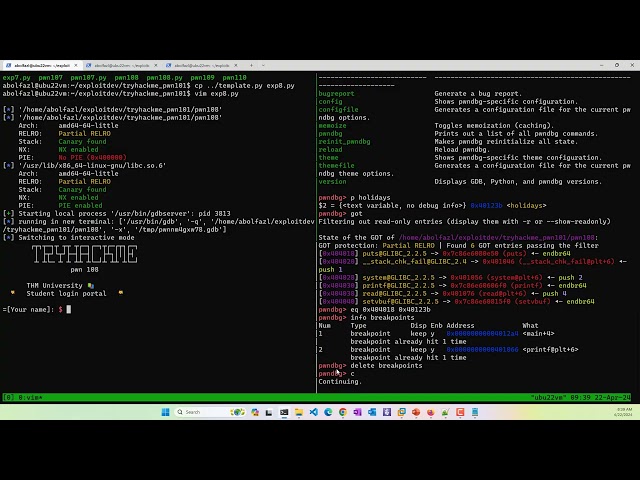Click the 'Continuing.' output line
The image size is (640, 480).
click(x=340, y=382)
